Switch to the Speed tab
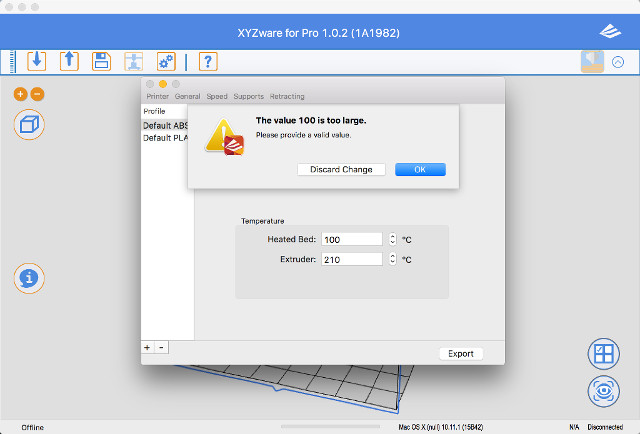This screenshot has width=640, height=434. pyautogui.click(x=217, y=96)
